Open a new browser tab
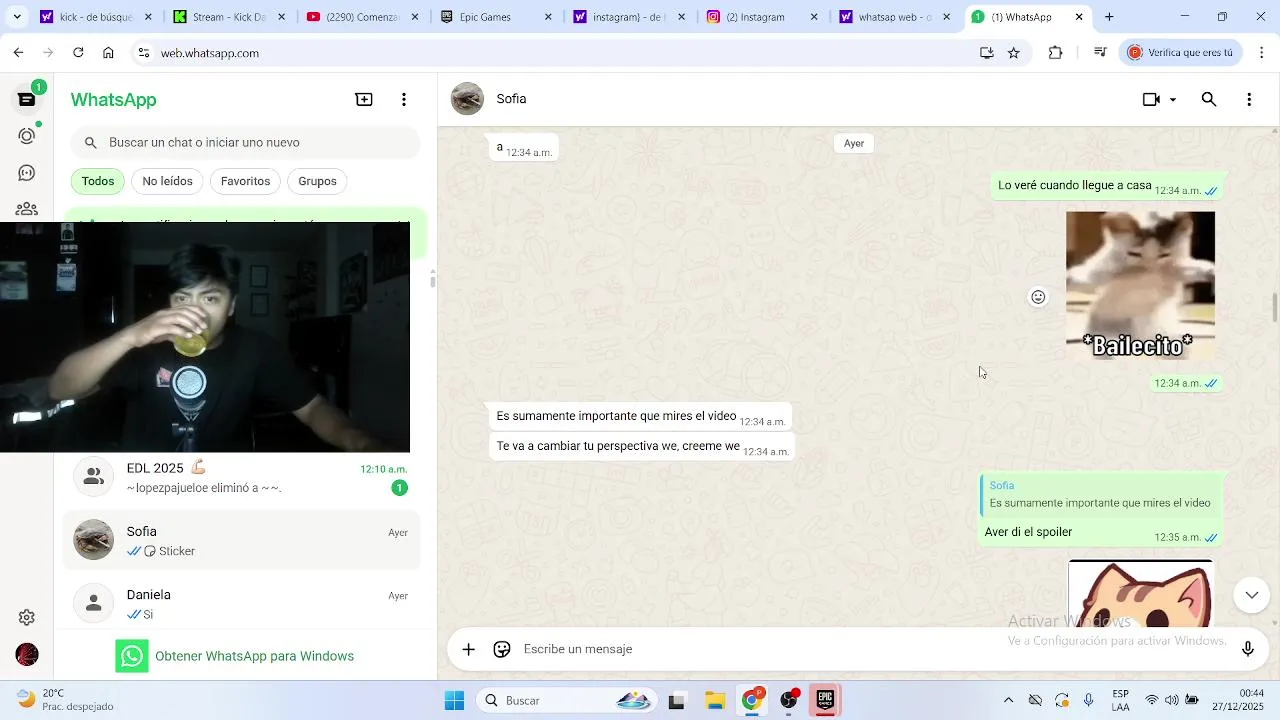 [1108, 17]
